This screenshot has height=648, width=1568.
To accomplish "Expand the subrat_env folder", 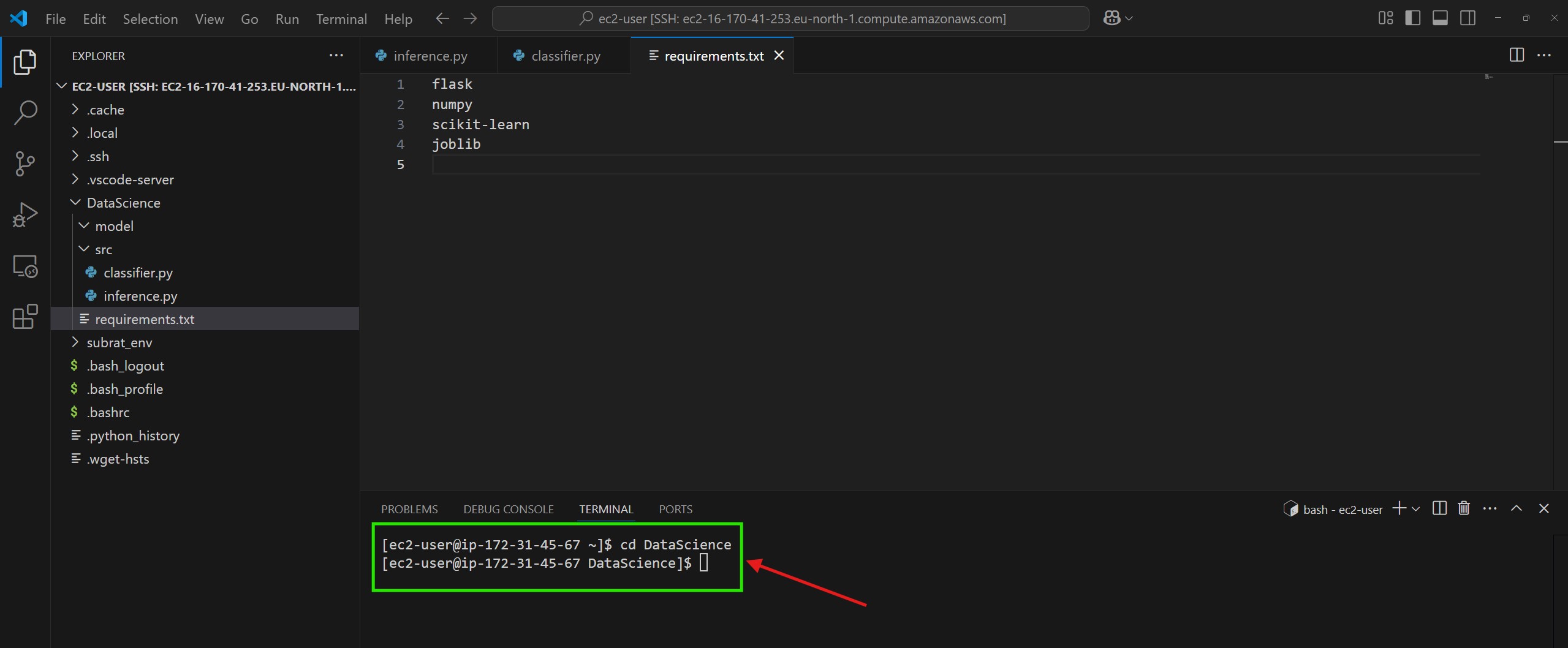I will coord(119,342).
